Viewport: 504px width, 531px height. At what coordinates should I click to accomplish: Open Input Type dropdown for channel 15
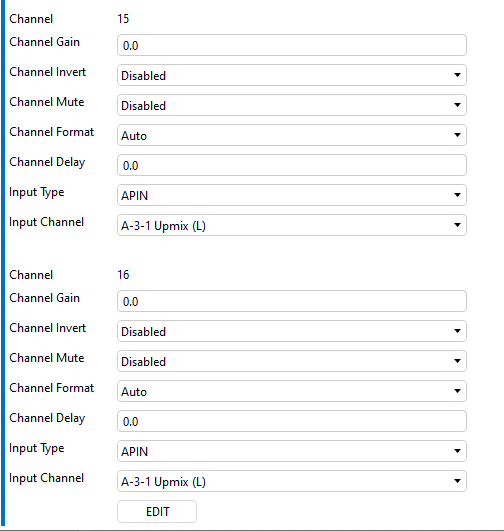(x=292, y=195)
